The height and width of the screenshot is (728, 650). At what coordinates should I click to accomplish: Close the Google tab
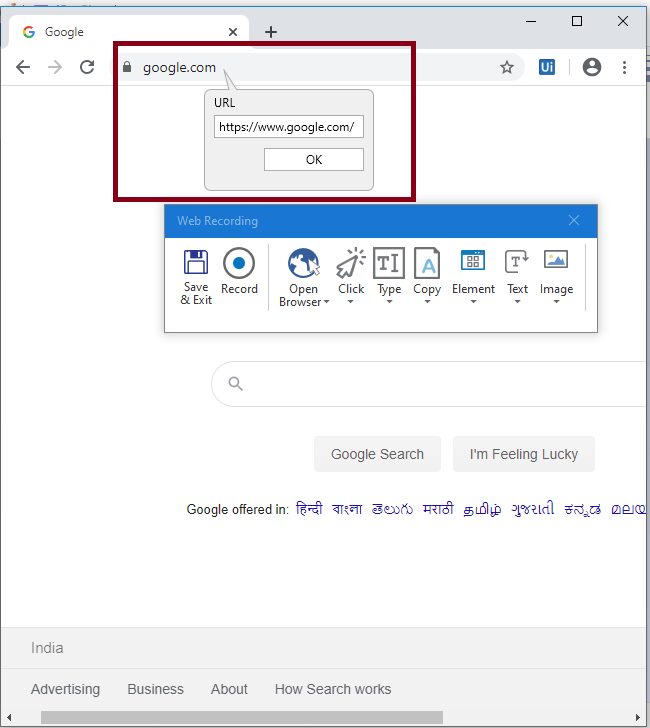(233, 32)
